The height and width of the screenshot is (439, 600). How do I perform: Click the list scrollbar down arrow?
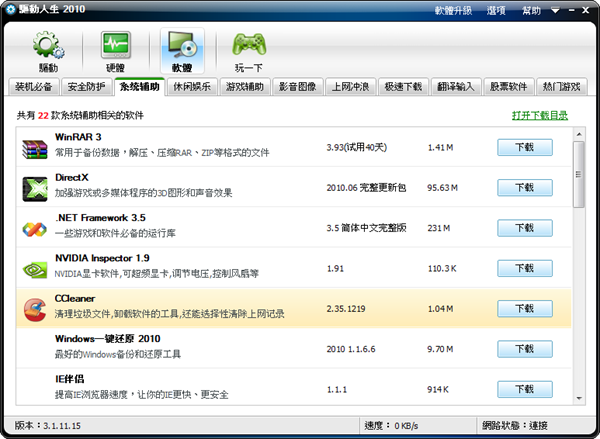[x=579, y=399]
